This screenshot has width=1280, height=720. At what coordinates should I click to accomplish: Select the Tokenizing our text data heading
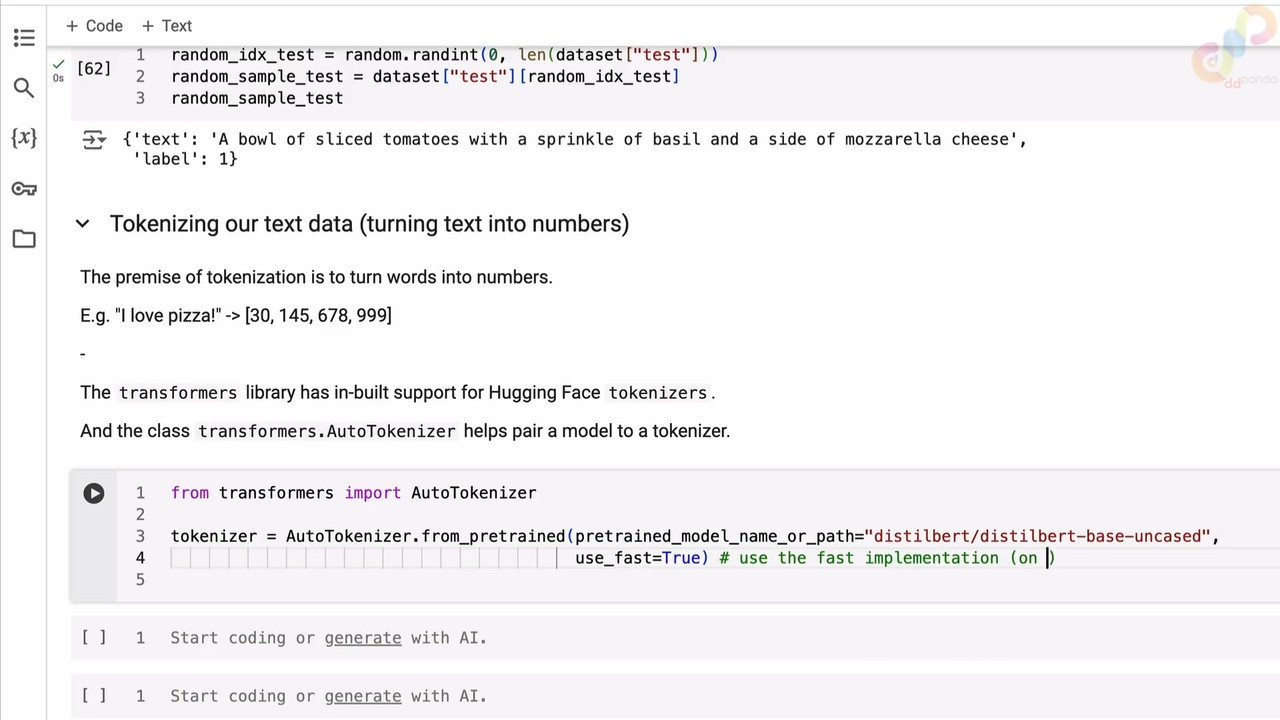point(369,224)
